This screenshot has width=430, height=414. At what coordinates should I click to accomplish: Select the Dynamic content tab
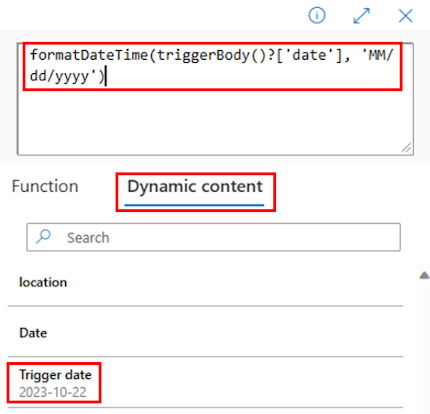click(195, 187)
